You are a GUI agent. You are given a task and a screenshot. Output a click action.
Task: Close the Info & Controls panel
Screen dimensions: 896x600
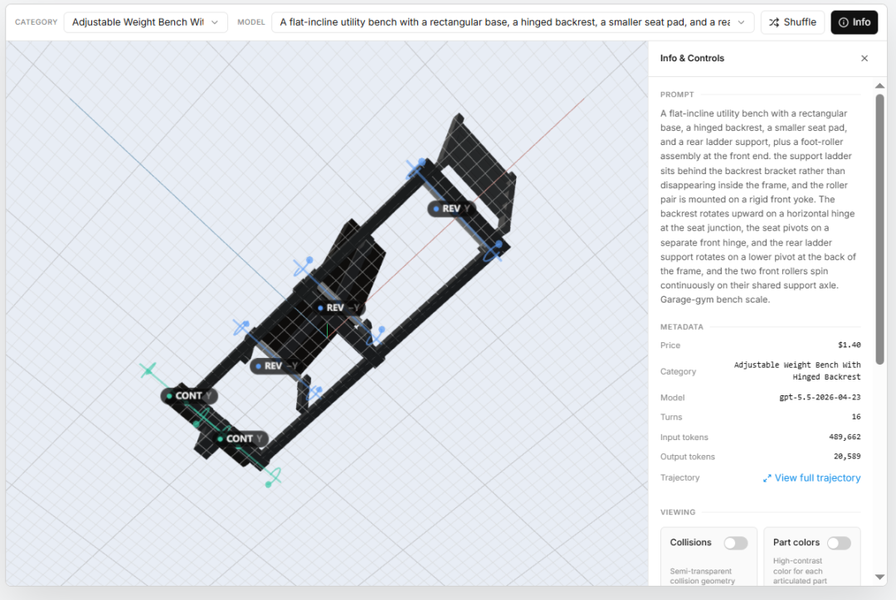click(x=865, y=58)
